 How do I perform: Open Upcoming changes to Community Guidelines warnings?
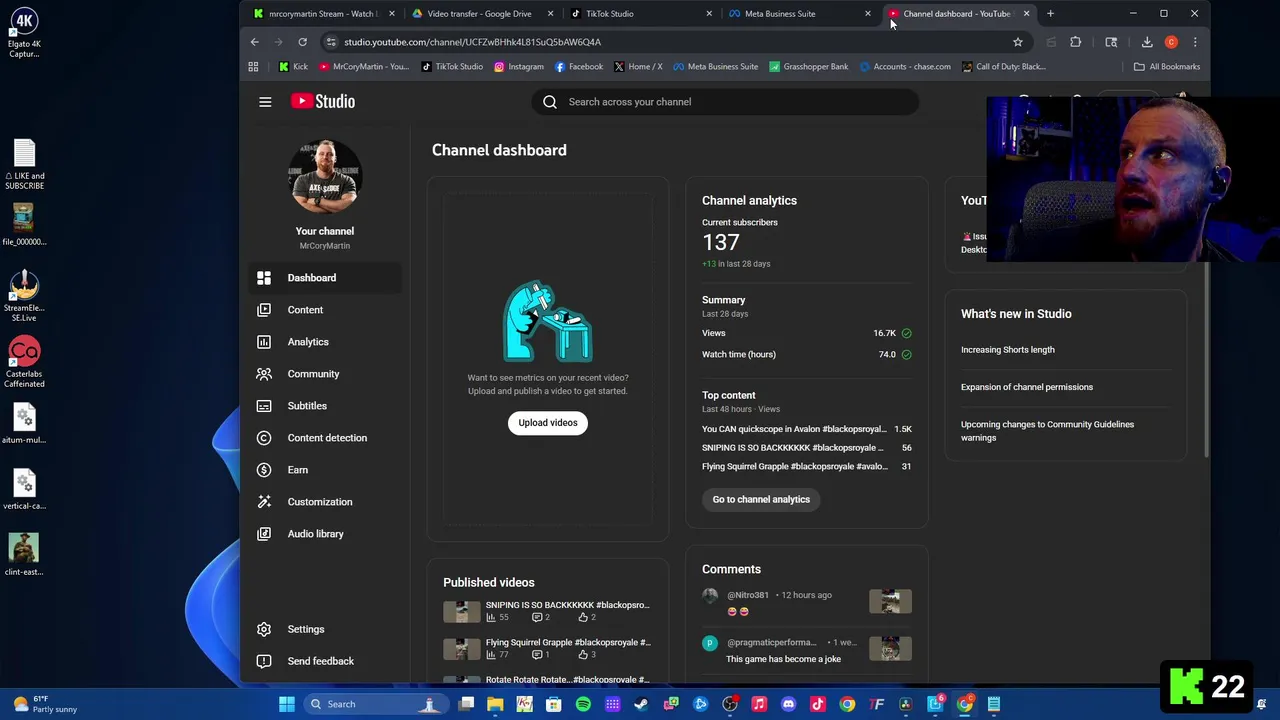(1047, 431)
